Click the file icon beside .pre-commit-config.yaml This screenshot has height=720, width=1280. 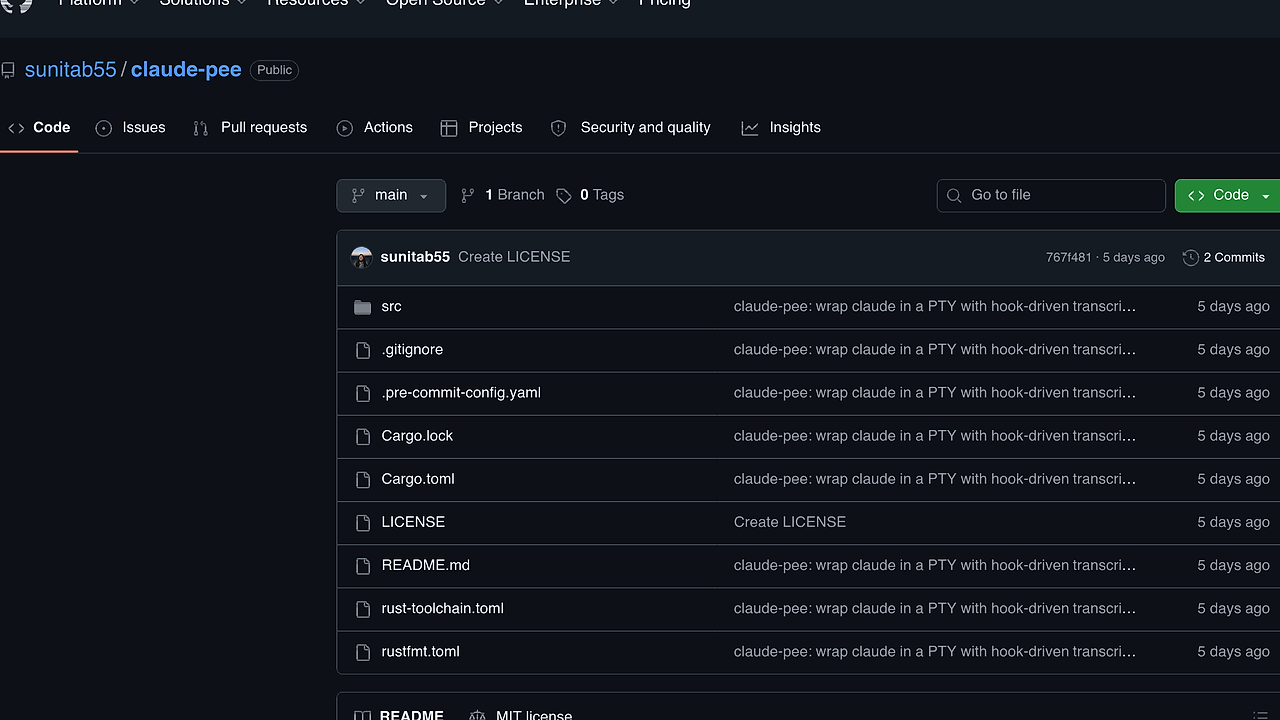363,393
